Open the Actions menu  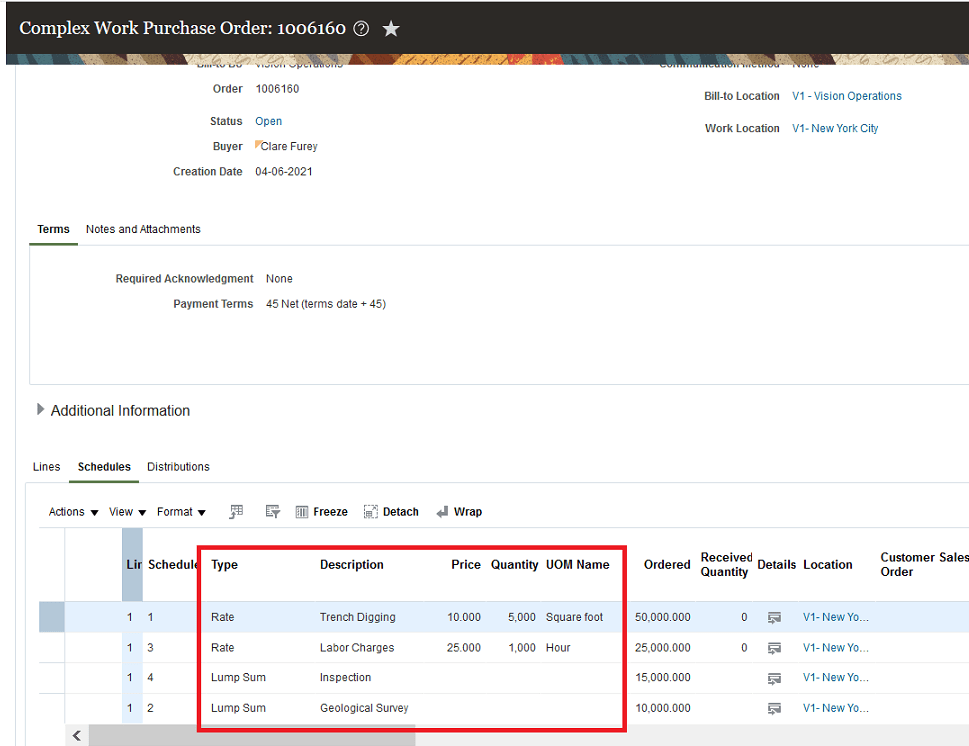click(x=66, y=511)
